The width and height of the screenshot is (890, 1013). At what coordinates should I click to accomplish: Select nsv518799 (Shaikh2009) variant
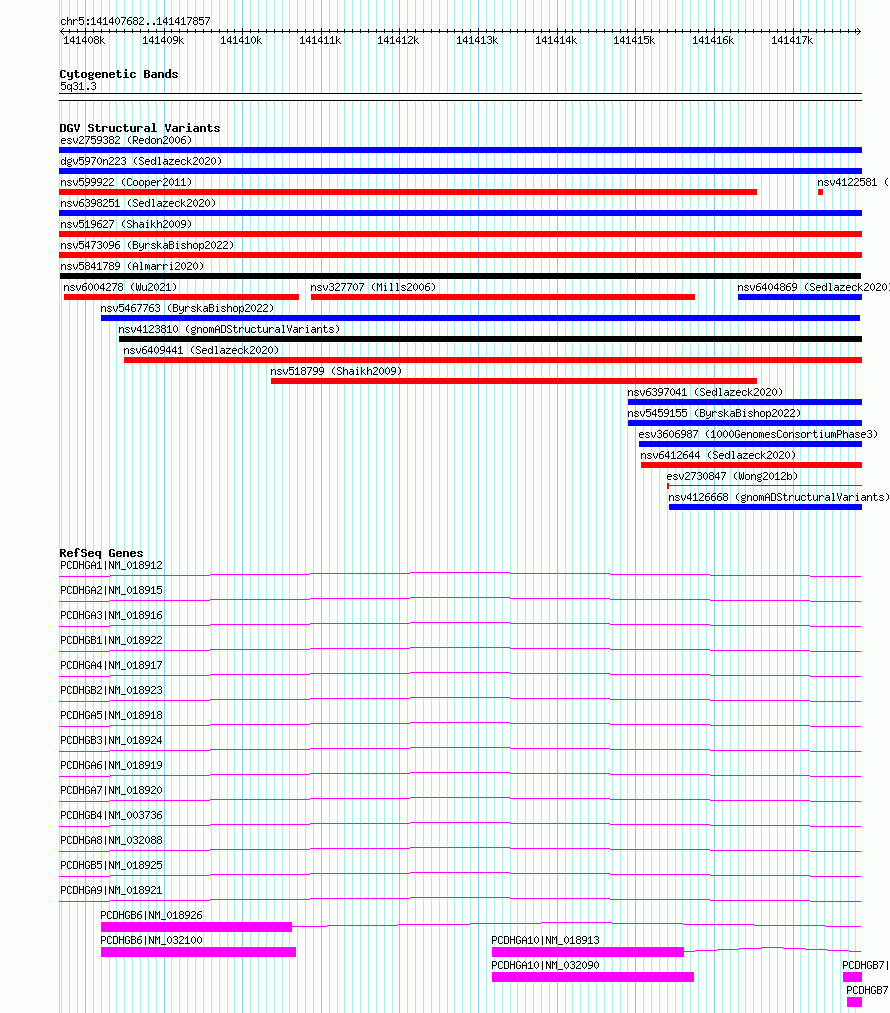coord(514,381)
